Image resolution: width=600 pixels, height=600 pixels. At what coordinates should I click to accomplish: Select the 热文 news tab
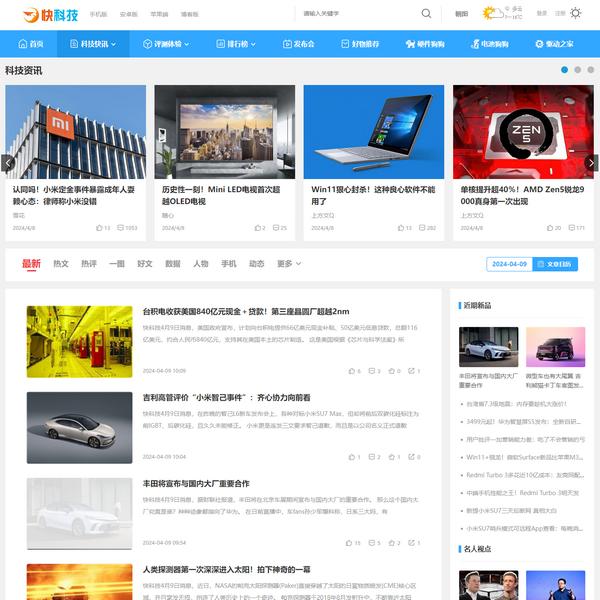(x=61, y=264)
